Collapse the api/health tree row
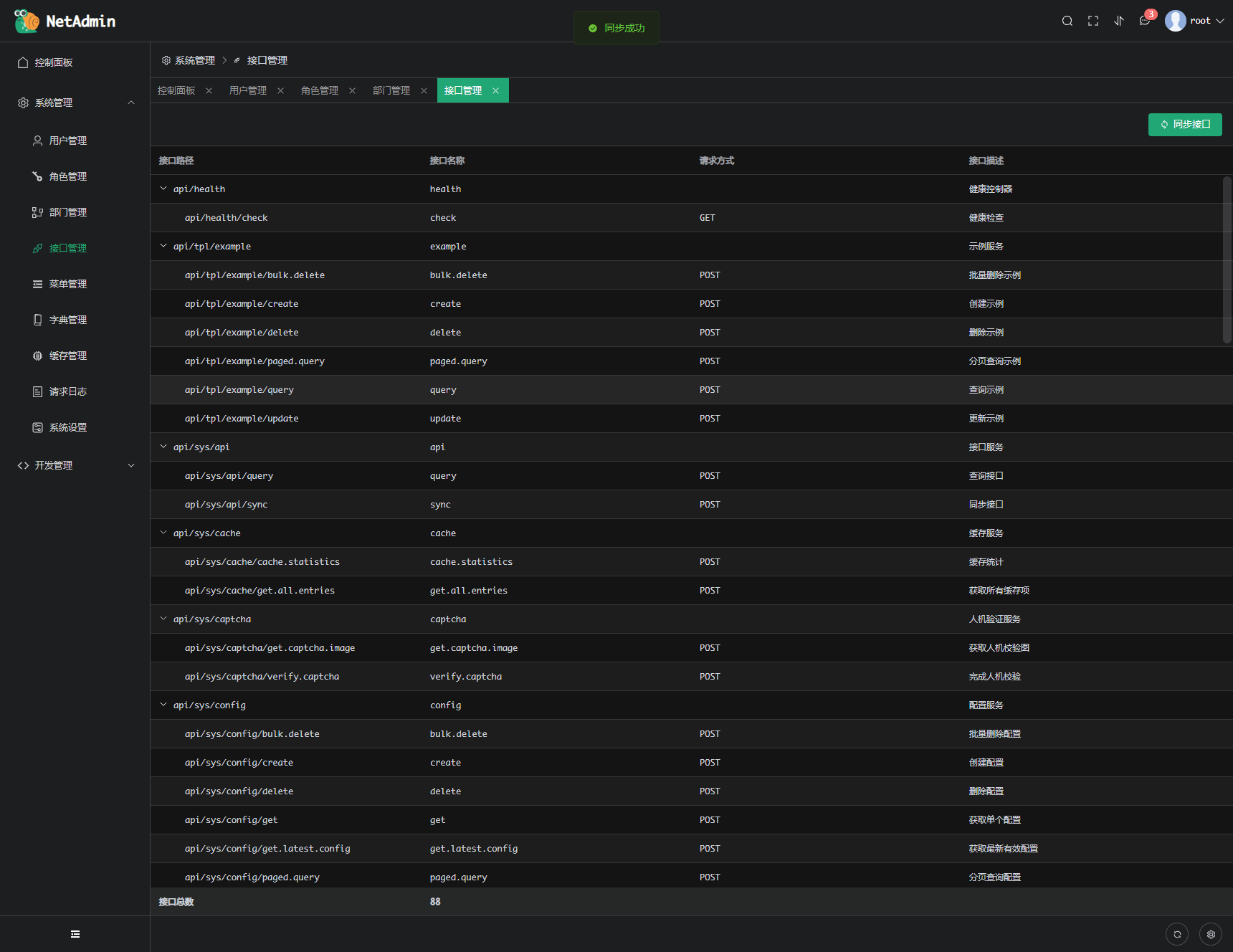Screen dimensions: 1233x952 (x=163, y=189)
